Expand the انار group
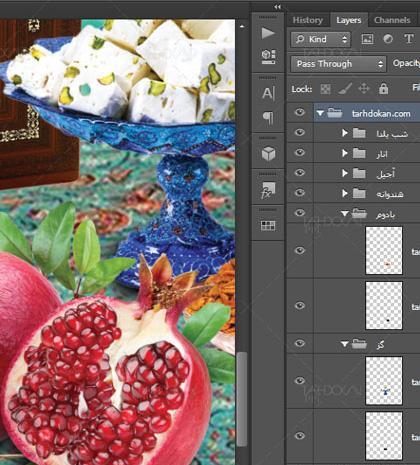Image resolution: width=420 pixels, height=465 pixels. pos(345,153)
